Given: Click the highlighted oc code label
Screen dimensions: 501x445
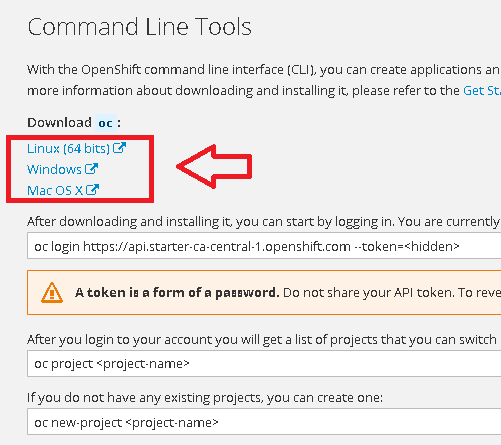Looking at the screenshot, I should 106,123.
